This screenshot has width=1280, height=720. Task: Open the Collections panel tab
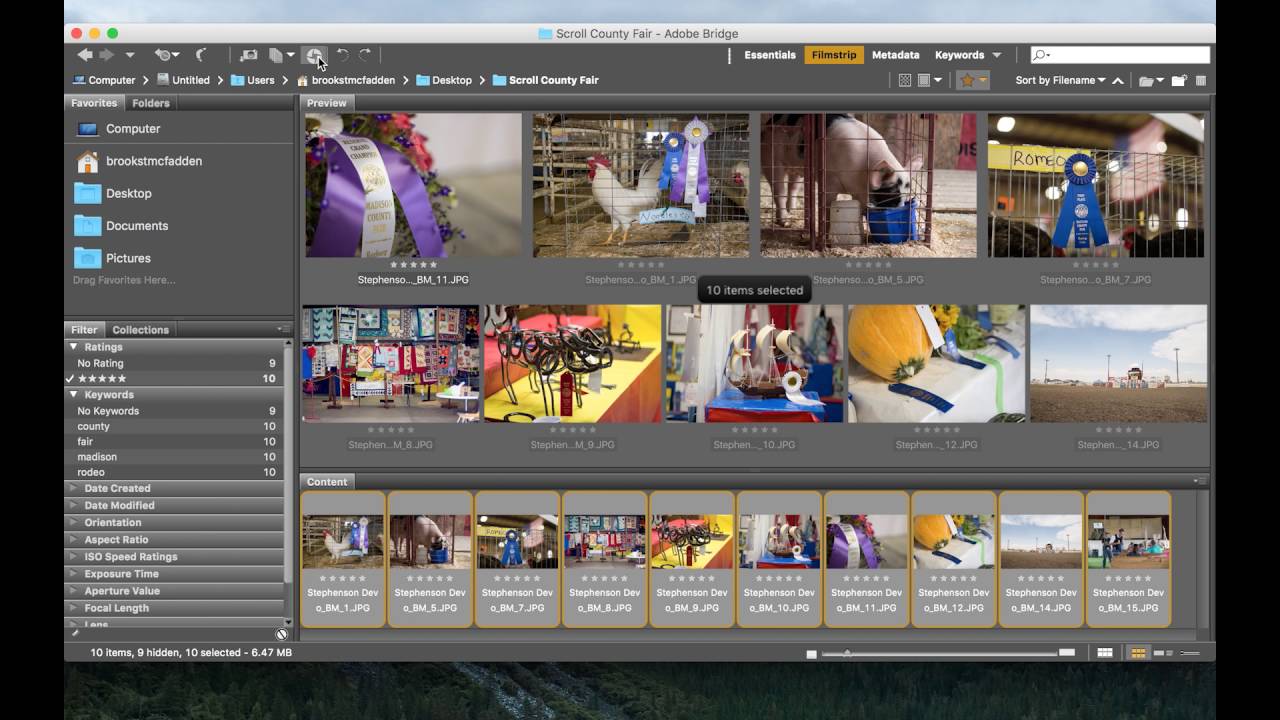pos(141,329)
